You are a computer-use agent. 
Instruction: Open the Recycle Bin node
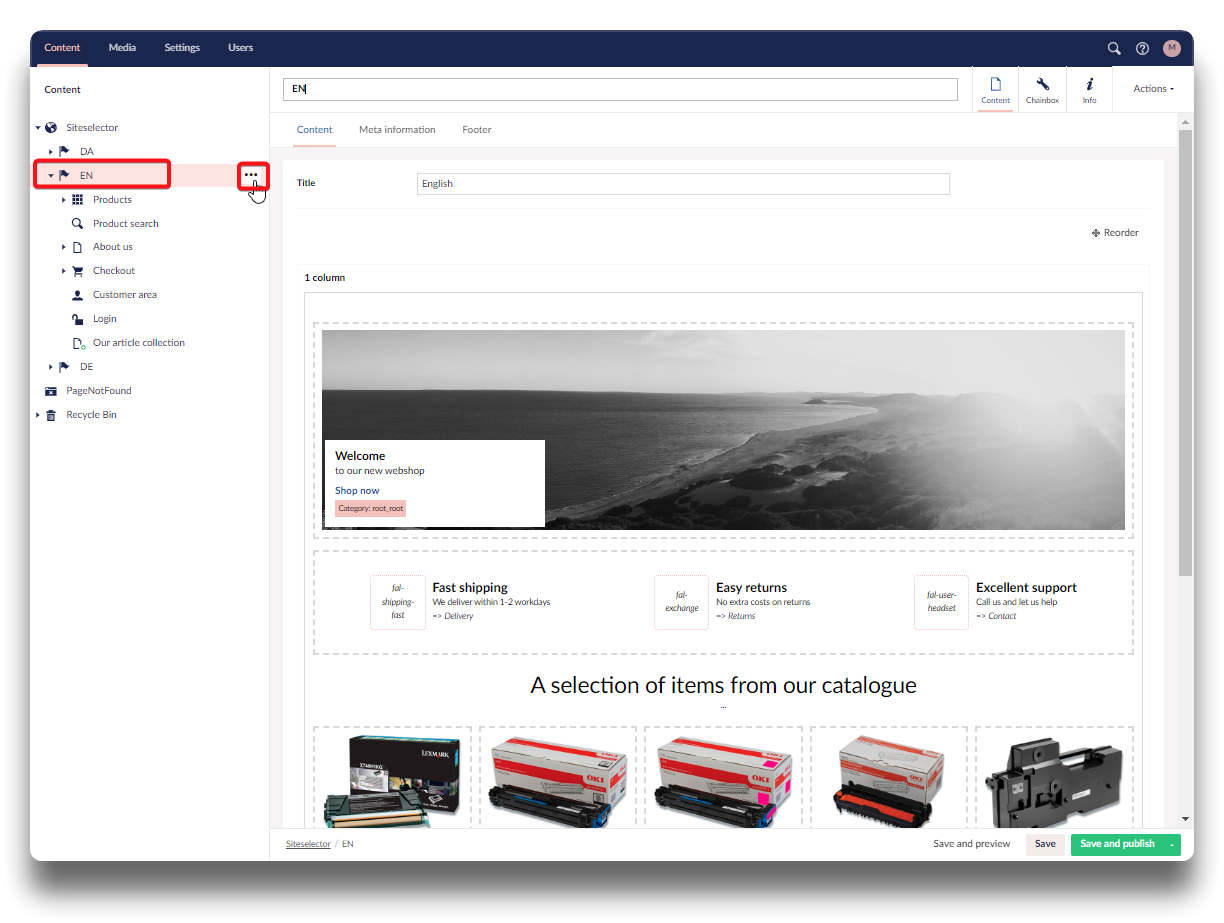coord(91,415)
